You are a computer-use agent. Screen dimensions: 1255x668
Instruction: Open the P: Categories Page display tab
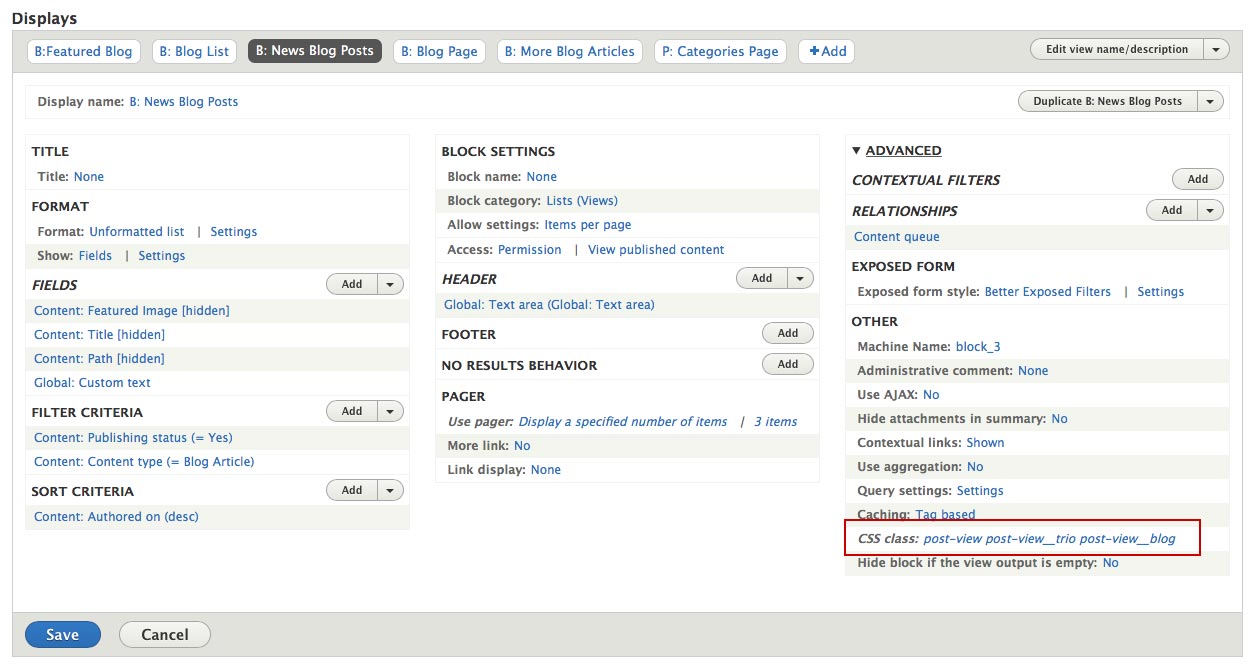(720, 51)
